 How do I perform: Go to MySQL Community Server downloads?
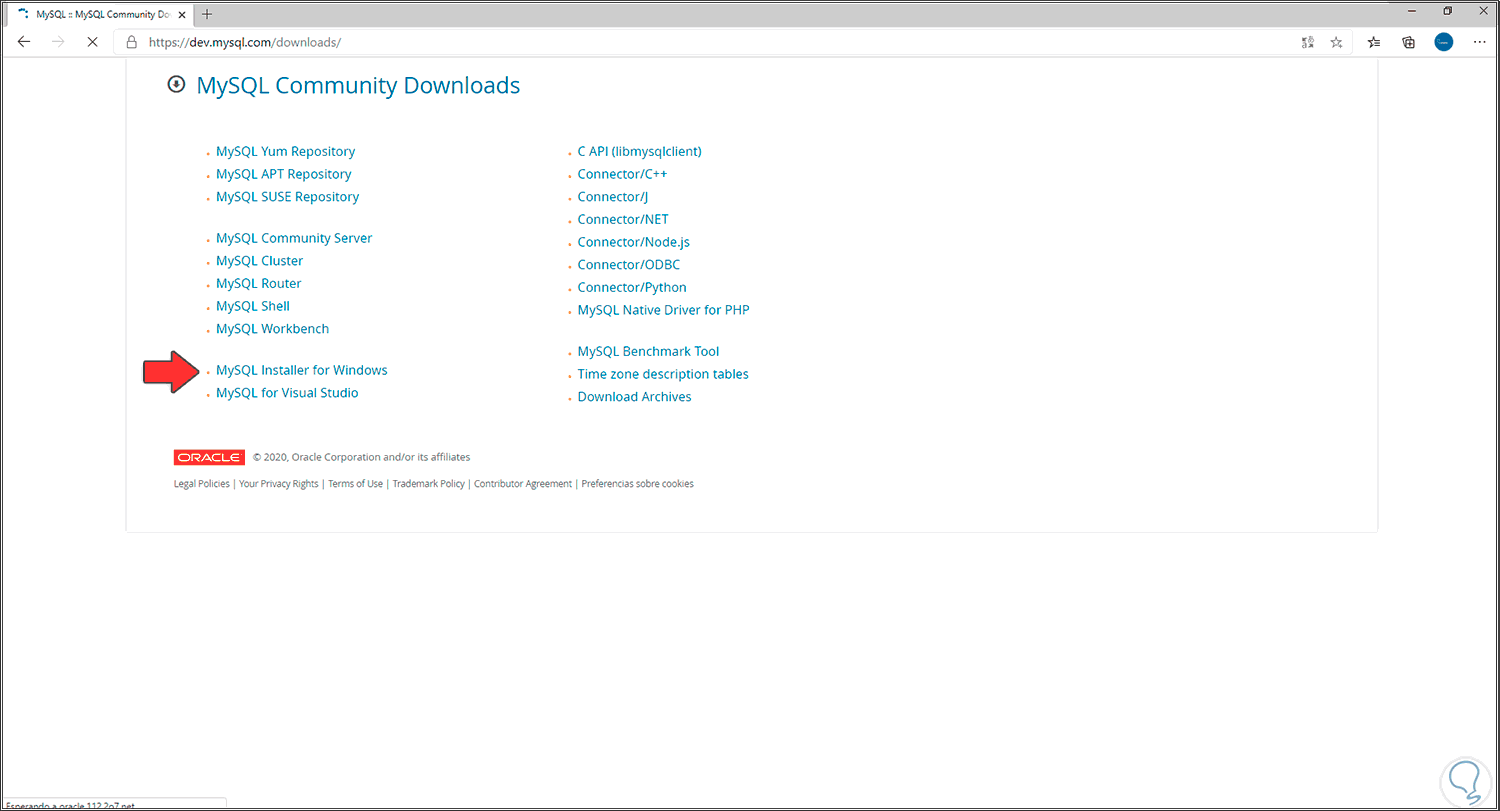coord(294,238)
